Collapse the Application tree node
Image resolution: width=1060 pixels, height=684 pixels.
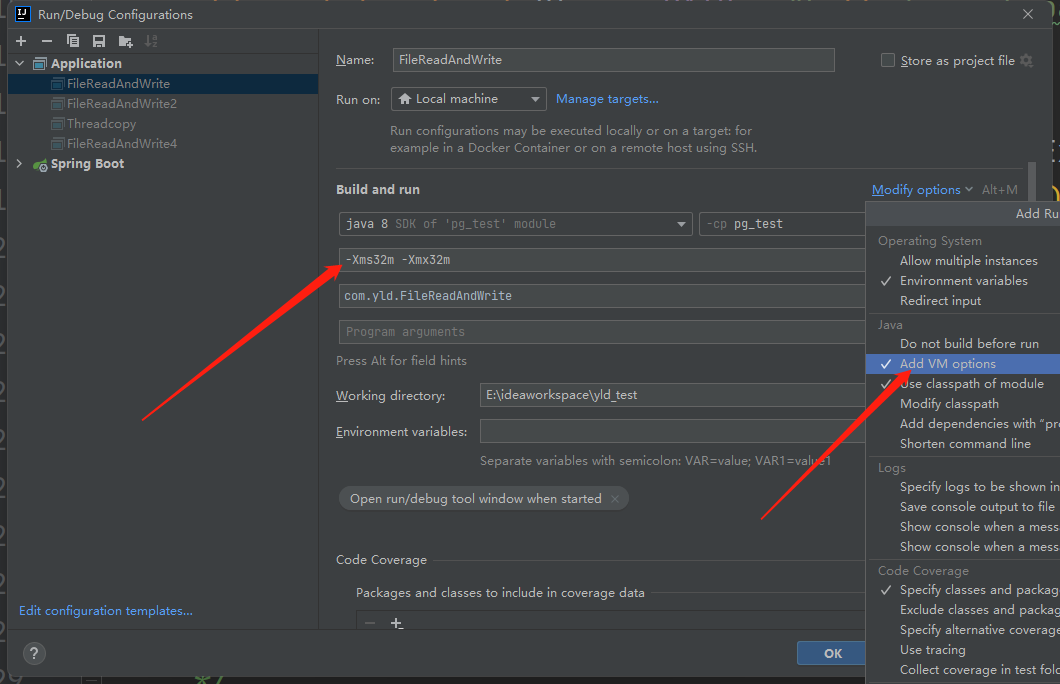(x=20, y=64)
